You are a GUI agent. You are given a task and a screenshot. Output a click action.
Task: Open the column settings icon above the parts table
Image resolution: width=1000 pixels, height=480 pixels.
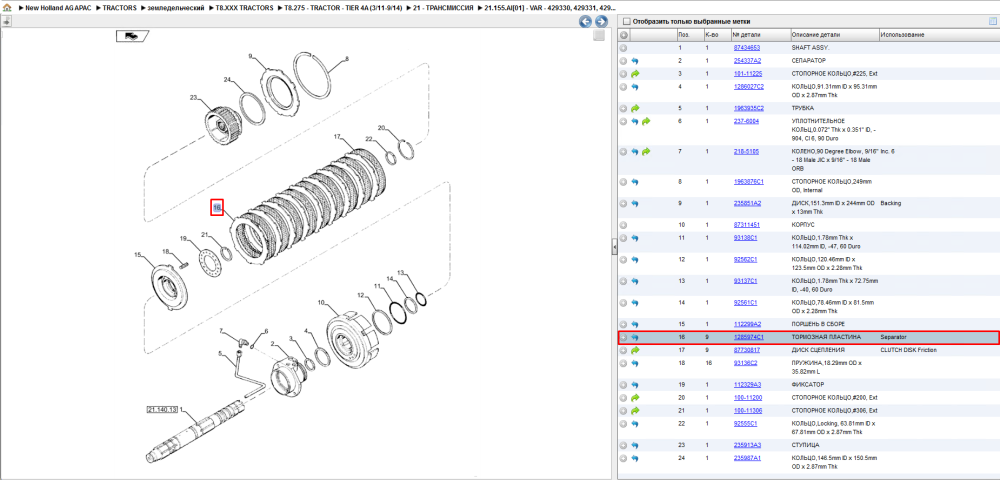click(x=992, y=21)
